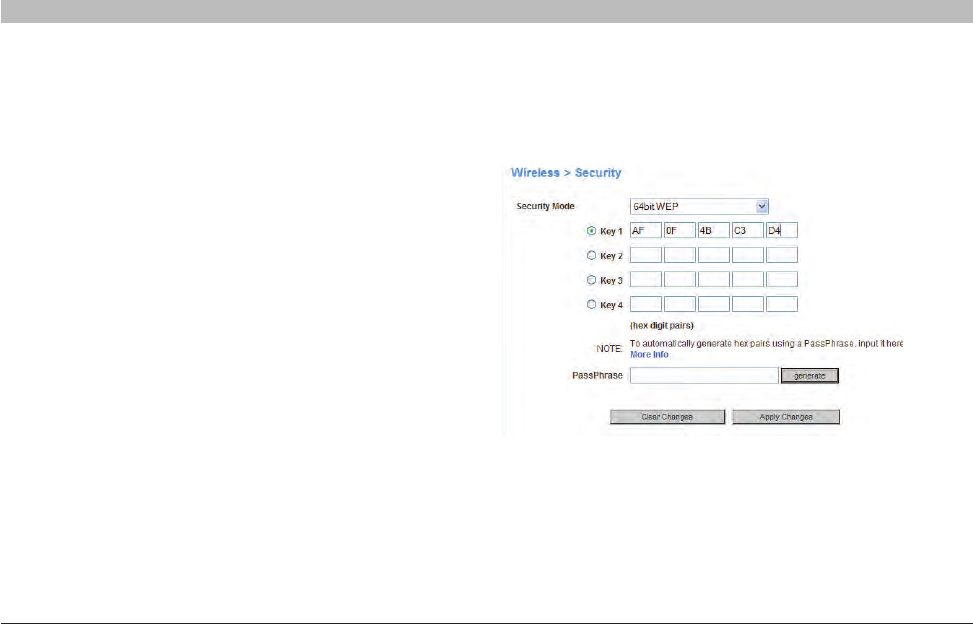Focus the last Key 2 hex field

coord(782,255)
